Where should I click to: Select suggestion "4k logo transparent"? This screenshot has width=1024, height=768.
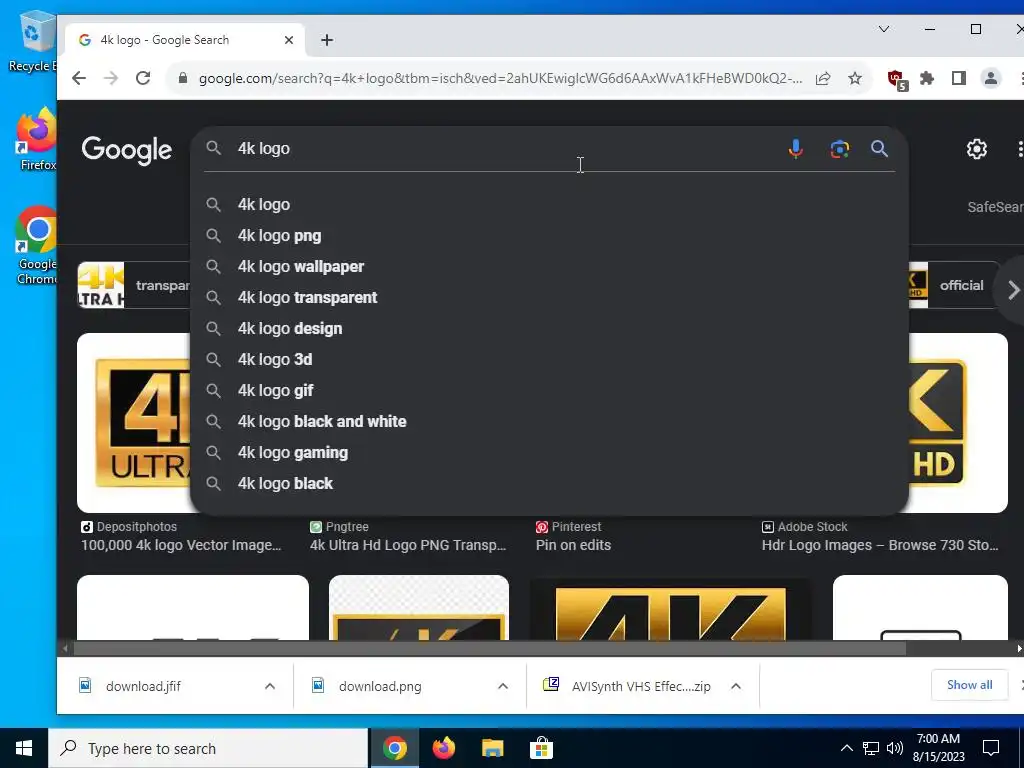point(549,298)
